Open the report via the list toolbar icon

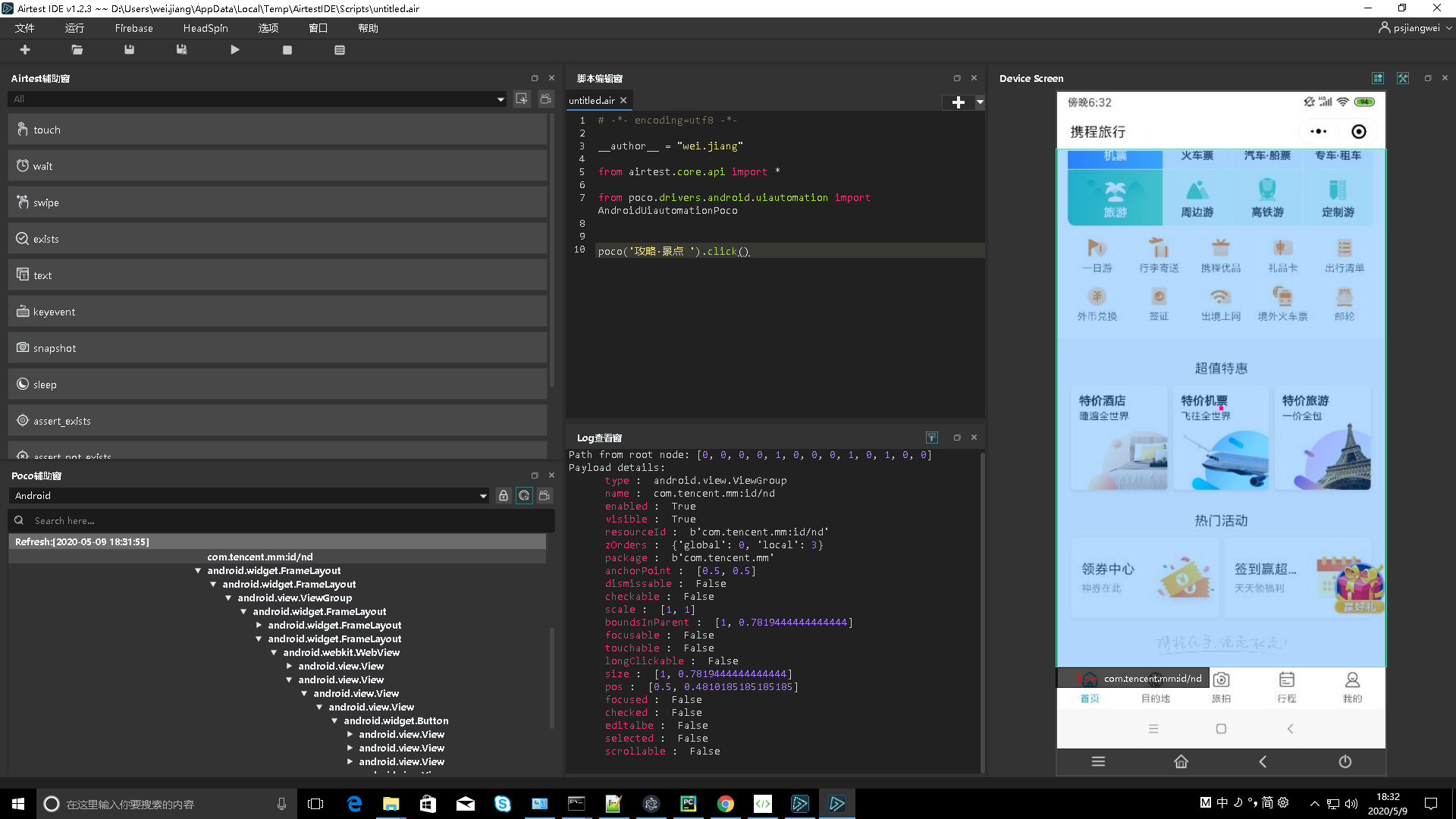pyautogui.click(x=340, y=50)
